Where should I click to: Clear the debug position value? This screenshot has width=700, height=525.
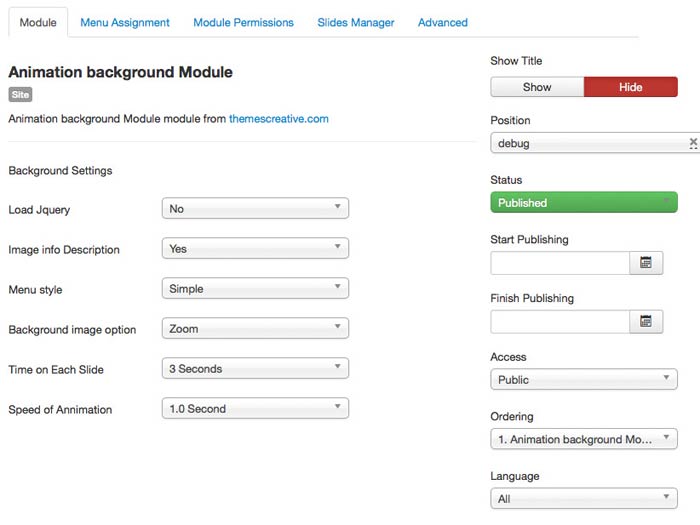tap(693, 143)
